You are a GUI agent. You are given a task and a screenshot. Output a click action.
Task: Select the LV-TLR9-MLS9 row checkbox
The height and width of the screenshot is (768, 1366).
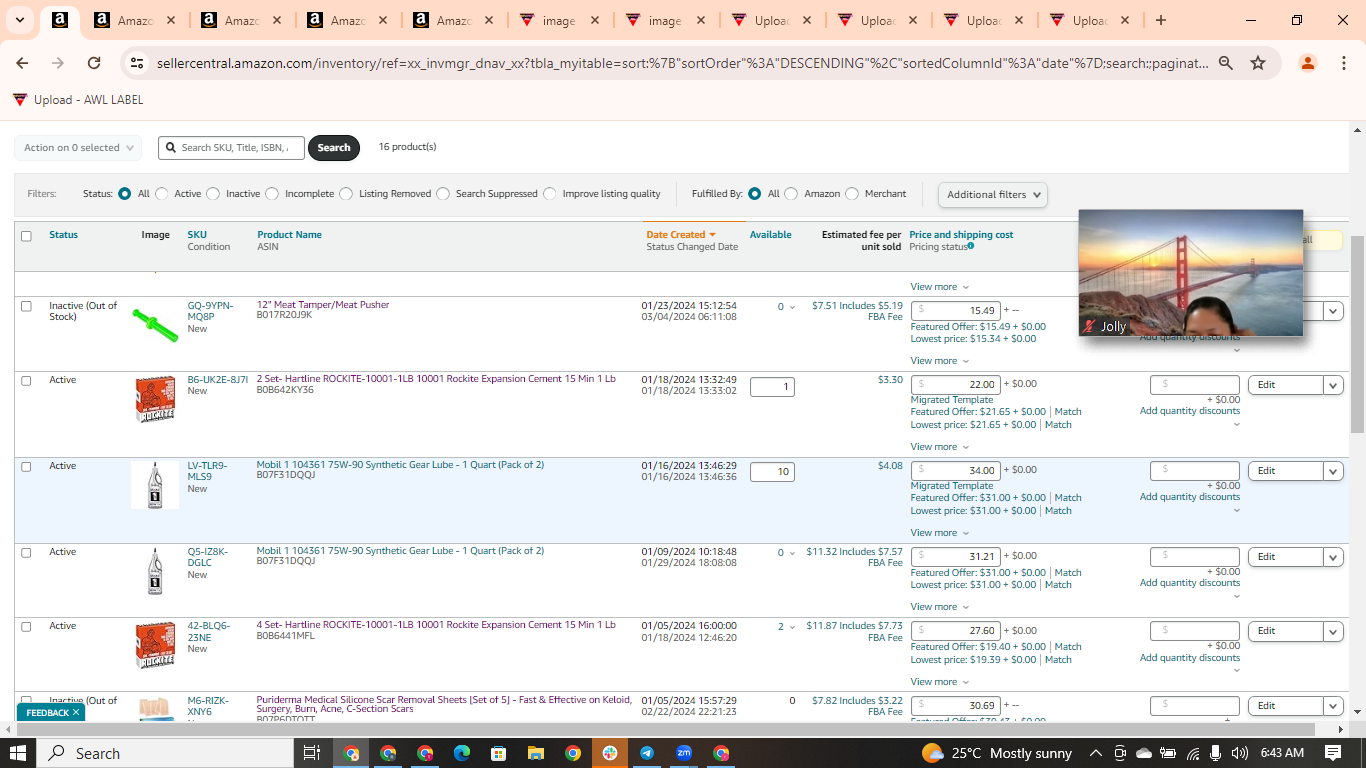coord(26,466)
